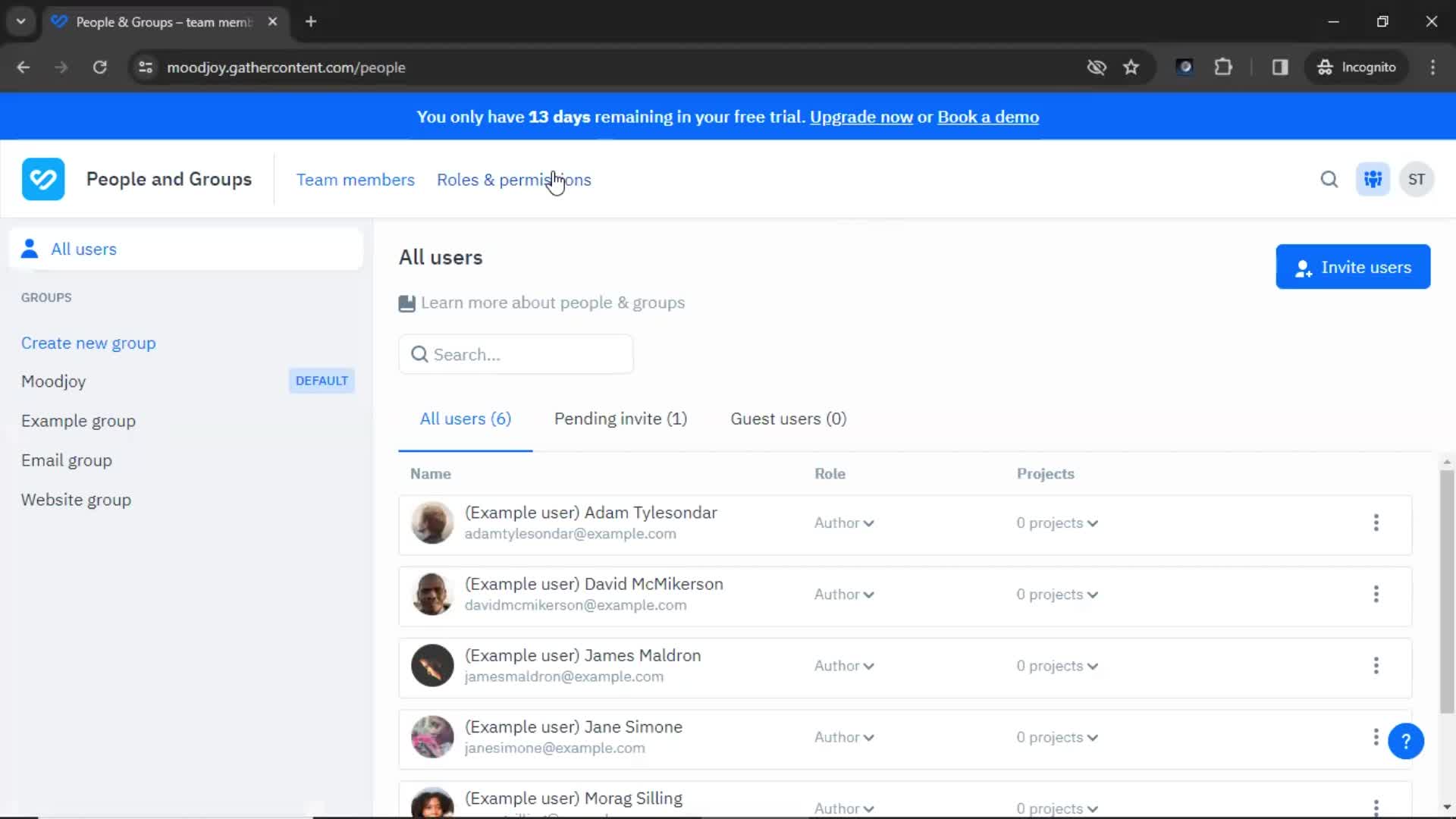Select the Guest users tab
Screen dimensions: 1456x819
tap(788, 418)
